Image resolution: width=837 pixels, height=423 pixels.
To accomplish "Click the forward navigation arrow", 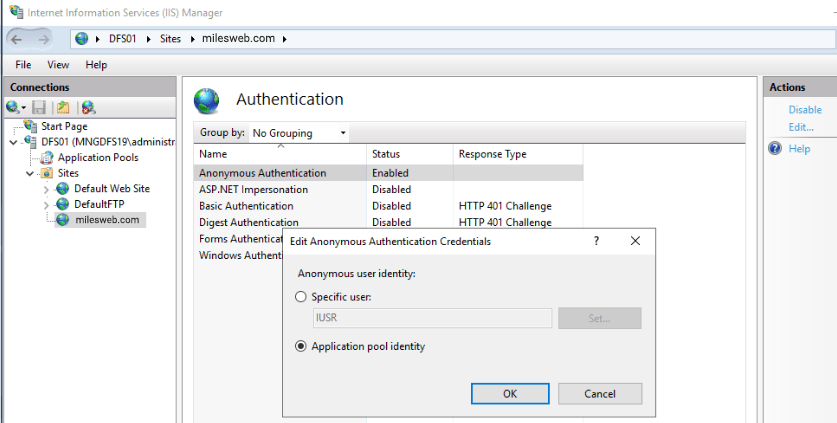I will 44,39.
